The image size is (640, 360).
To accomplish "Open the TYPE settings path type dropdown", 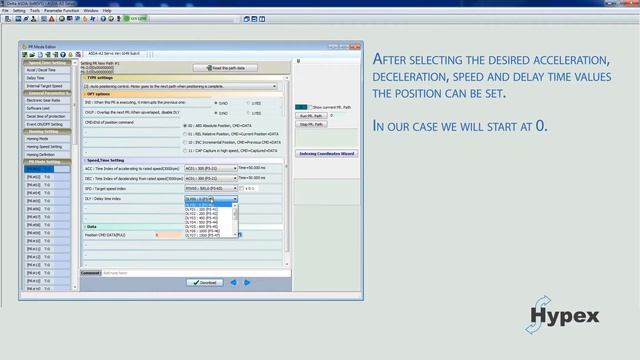I will tap(180, 86).
